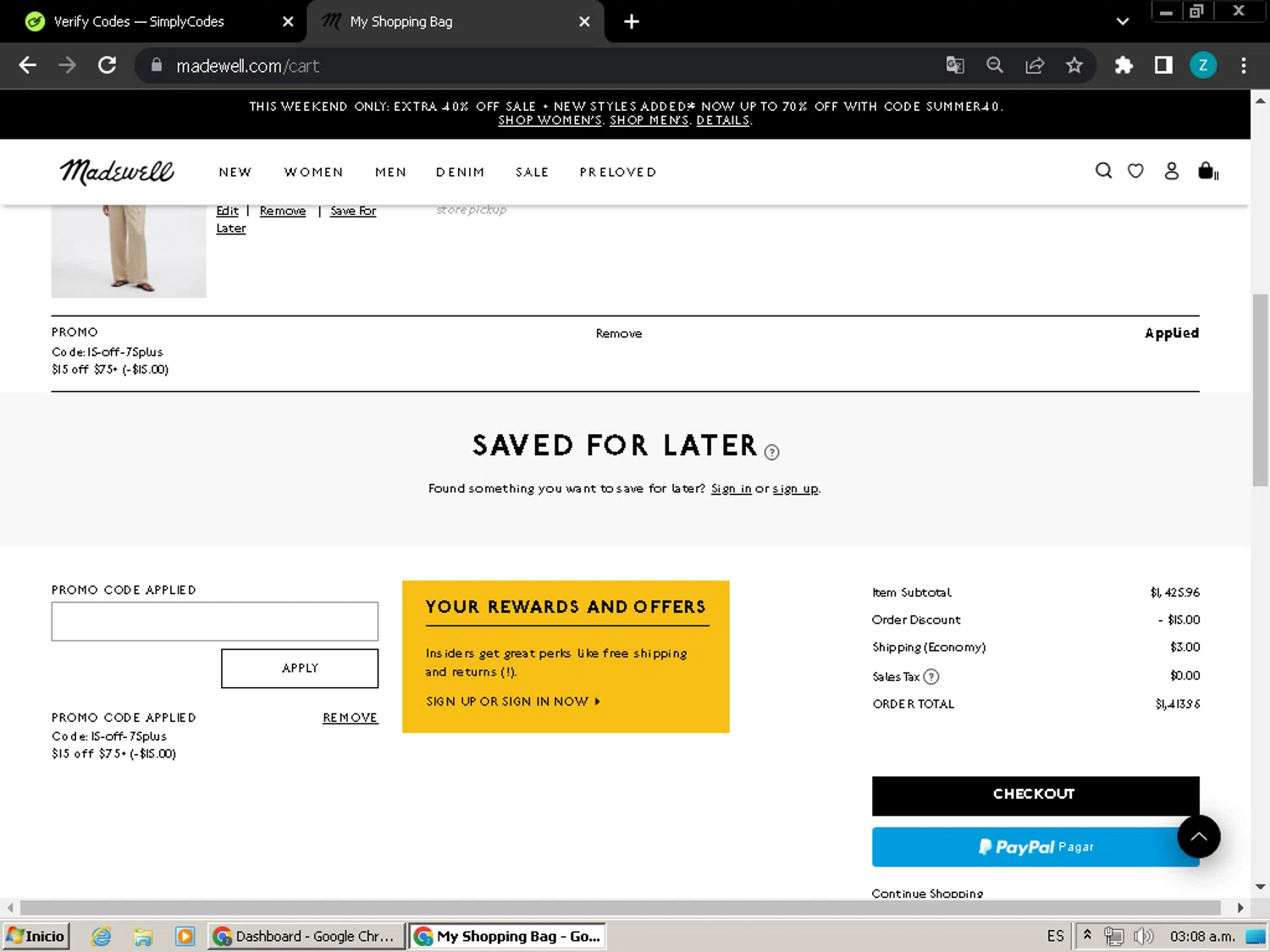Switch to the Verify Codes — SimplyCodes tab
The width and height of the screenshot is (1270, 952).
tap(152, 21)
